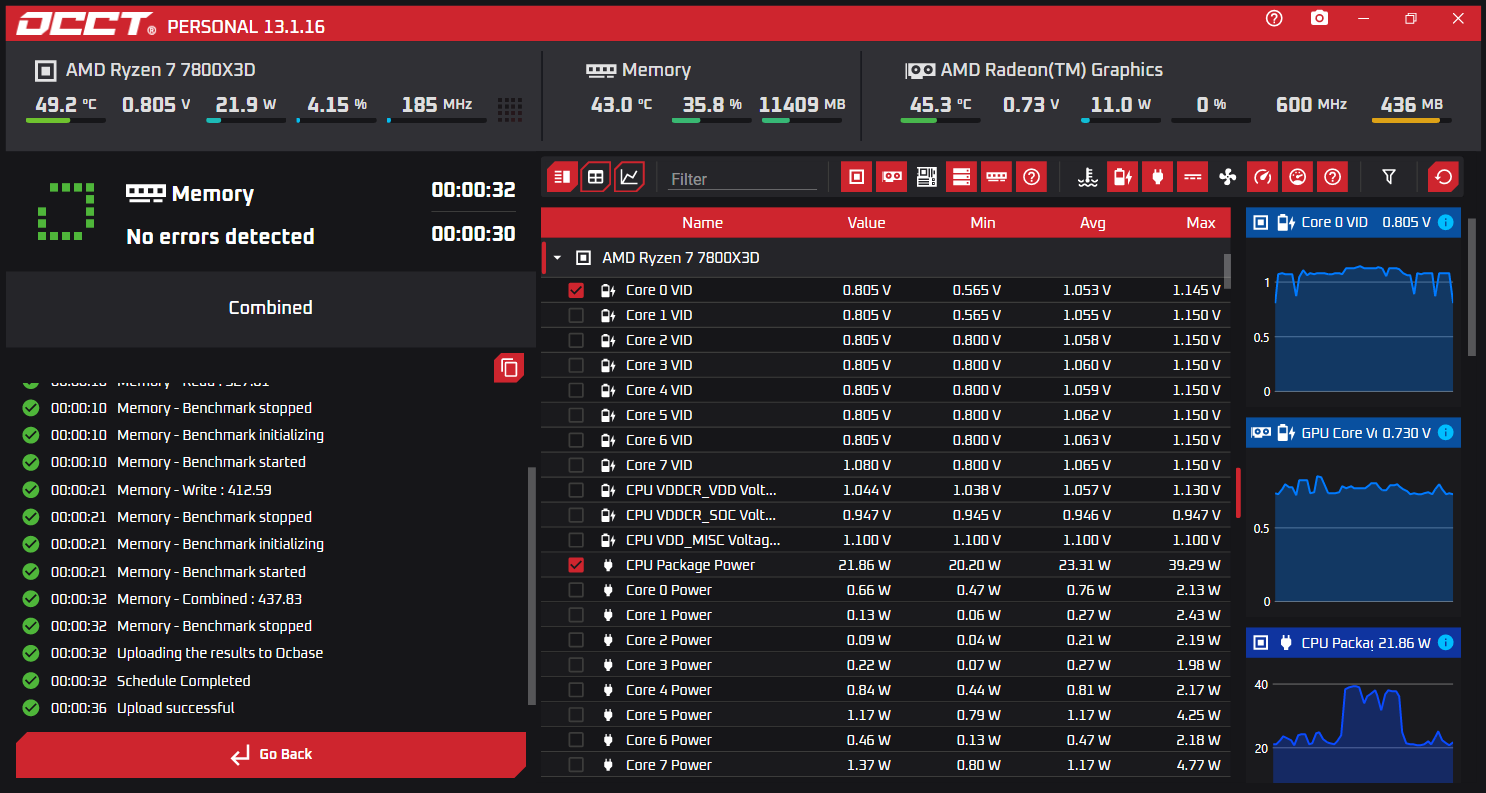Switch to the graph-only view mode
This screenshot has height=793, width=1486.
629,177
